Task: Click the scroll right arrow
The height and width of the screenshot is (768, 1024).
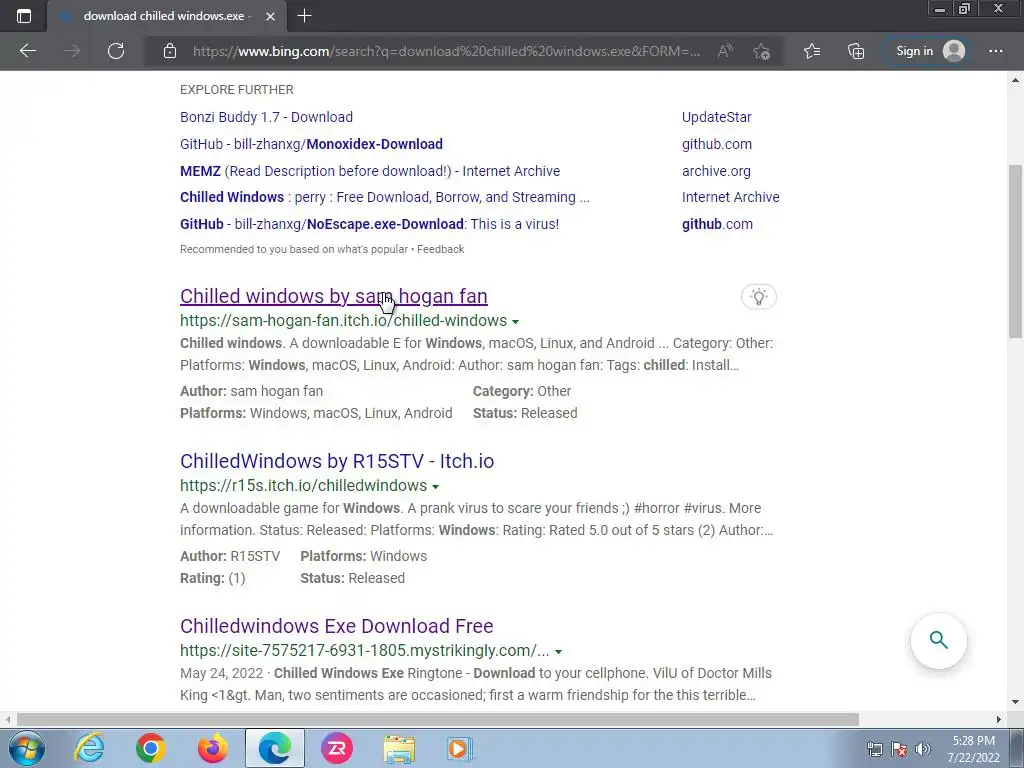Action: point(999,719)
